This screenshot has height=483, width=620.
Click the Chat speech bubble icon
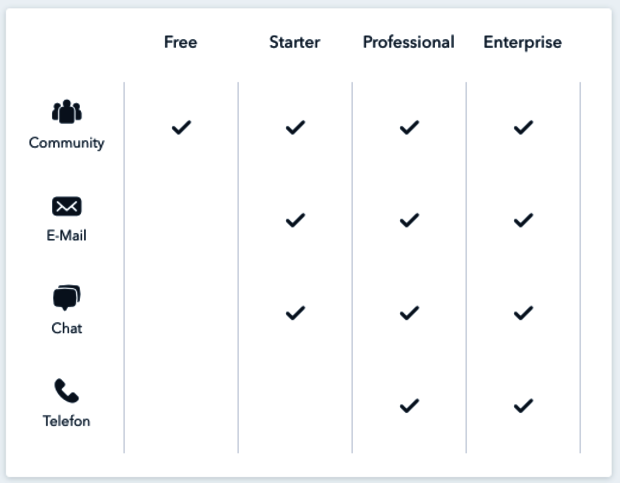coord(67,298)
